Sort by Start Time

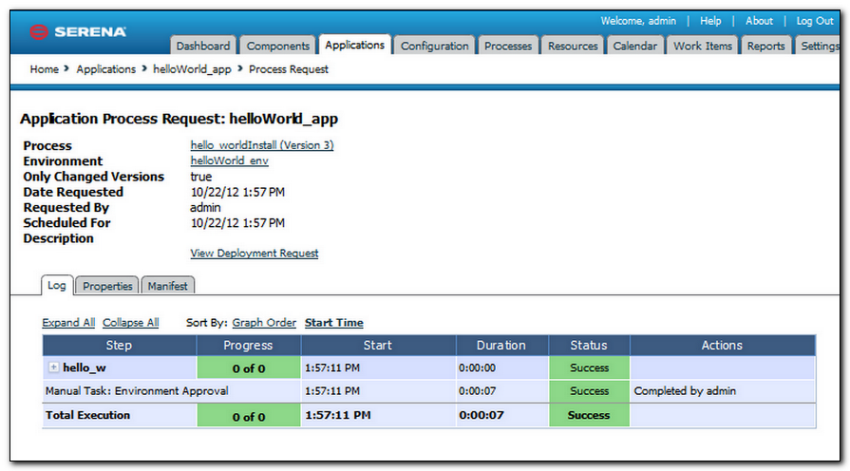tap(334, 322)
